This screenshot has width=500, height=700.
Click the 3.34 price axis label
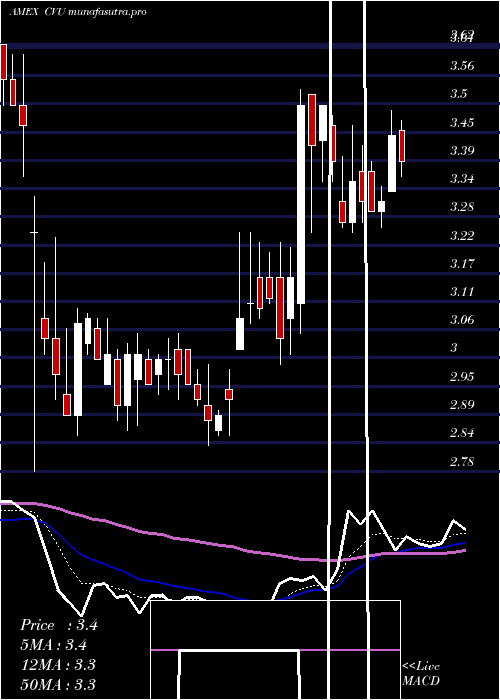coord(462,179)
